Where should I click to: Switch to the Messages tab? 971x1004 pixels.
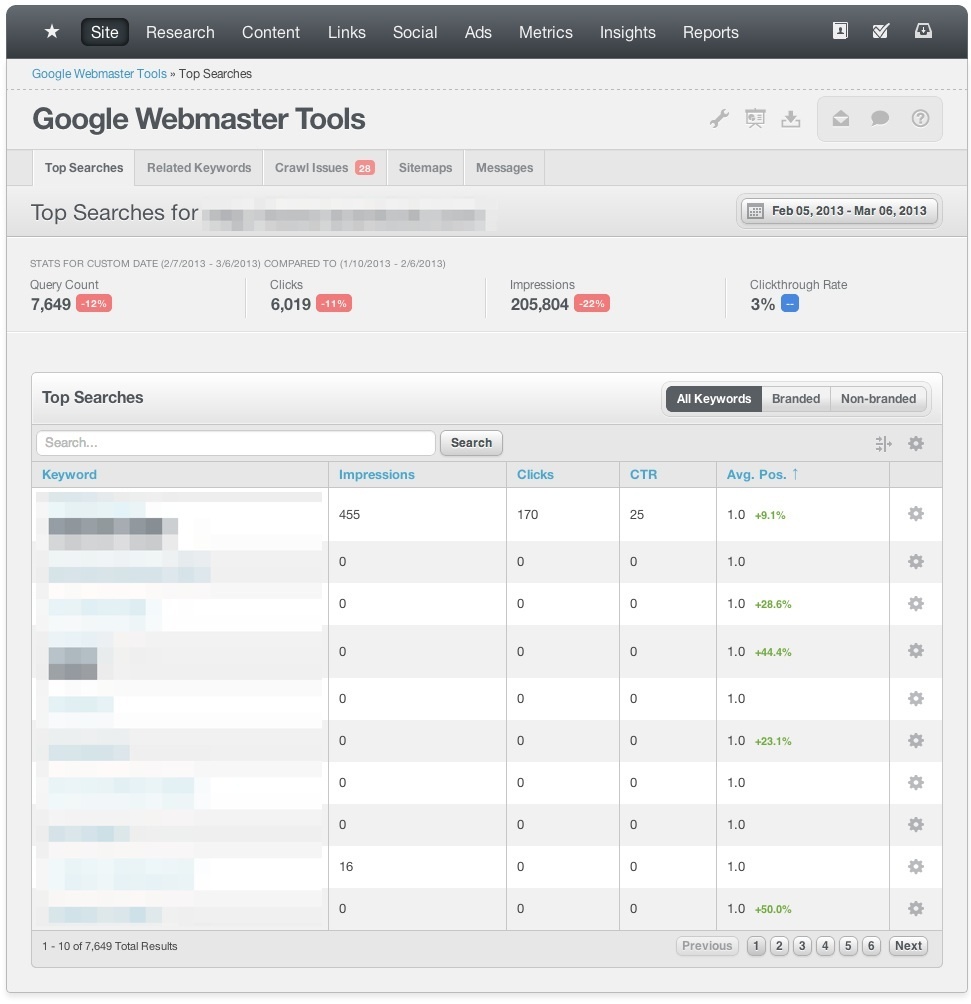tap(504, 168)
